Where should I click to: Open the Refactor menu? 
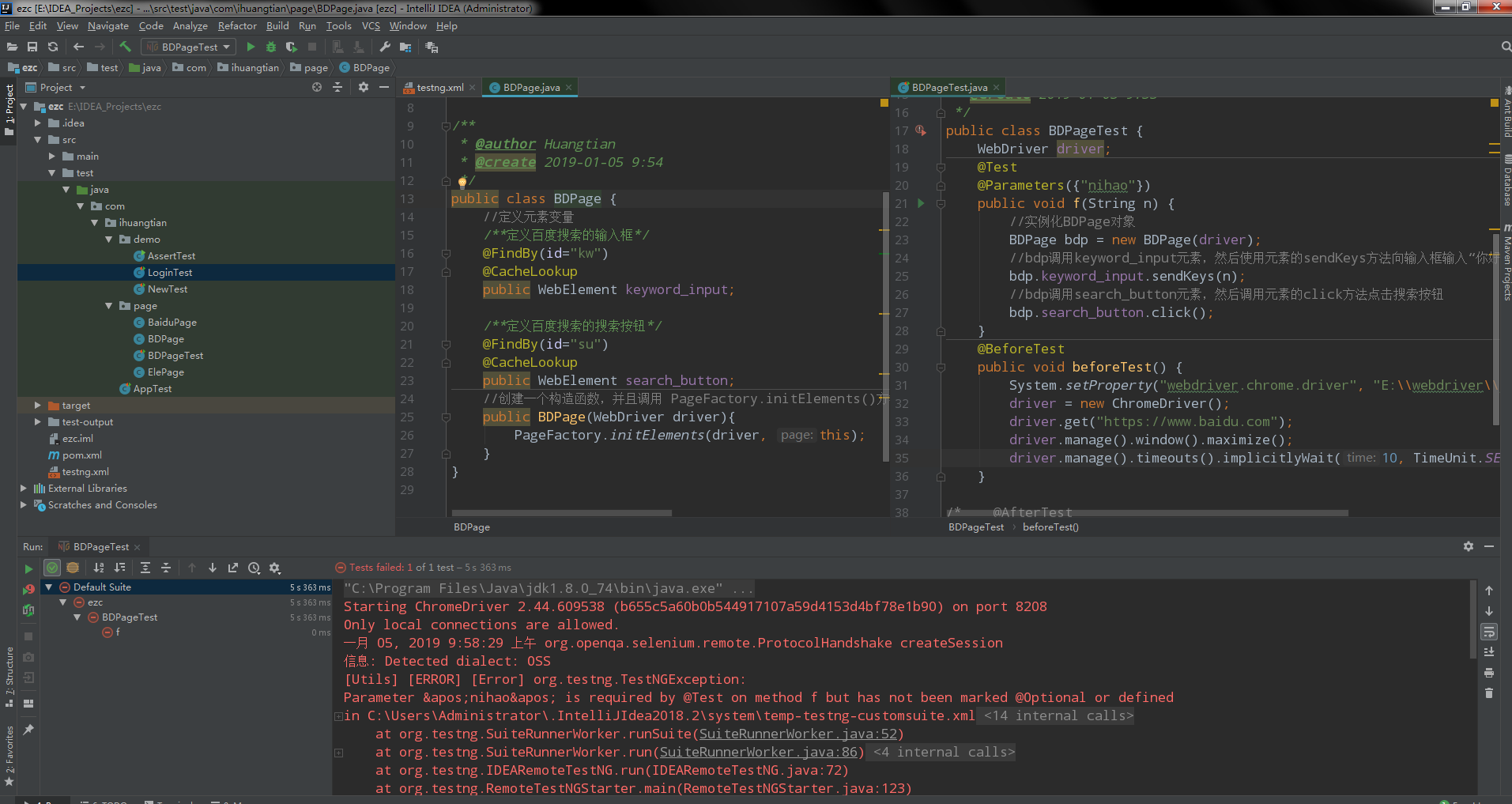[x=236, y=26]
